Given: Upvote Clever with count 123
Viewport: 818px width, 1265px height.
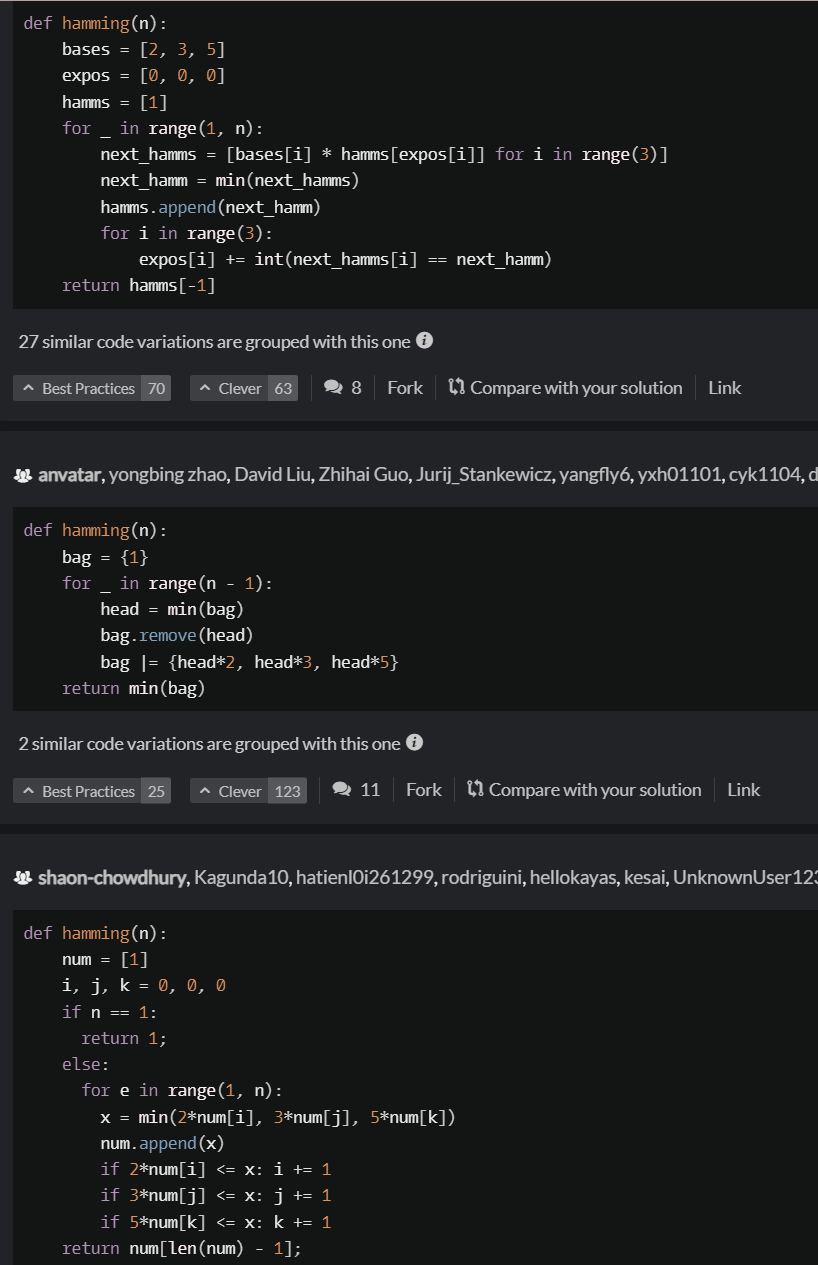Looking at the screenshot, I should tap(249, 791).
